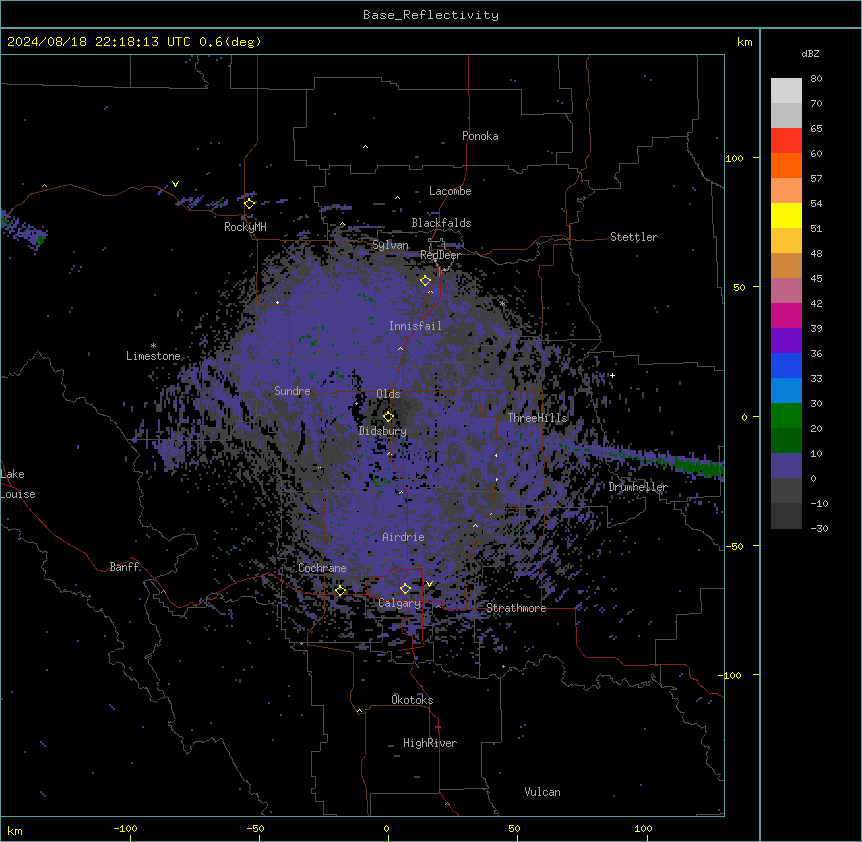The width and height of the screenshot is (862, 842).
Task: Click the Stettler label
Action: [x=634, y=237]
